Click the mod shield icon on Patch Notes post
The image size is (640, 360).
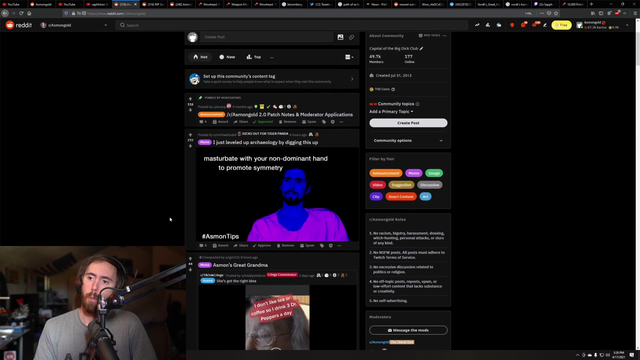click(333, 122)
